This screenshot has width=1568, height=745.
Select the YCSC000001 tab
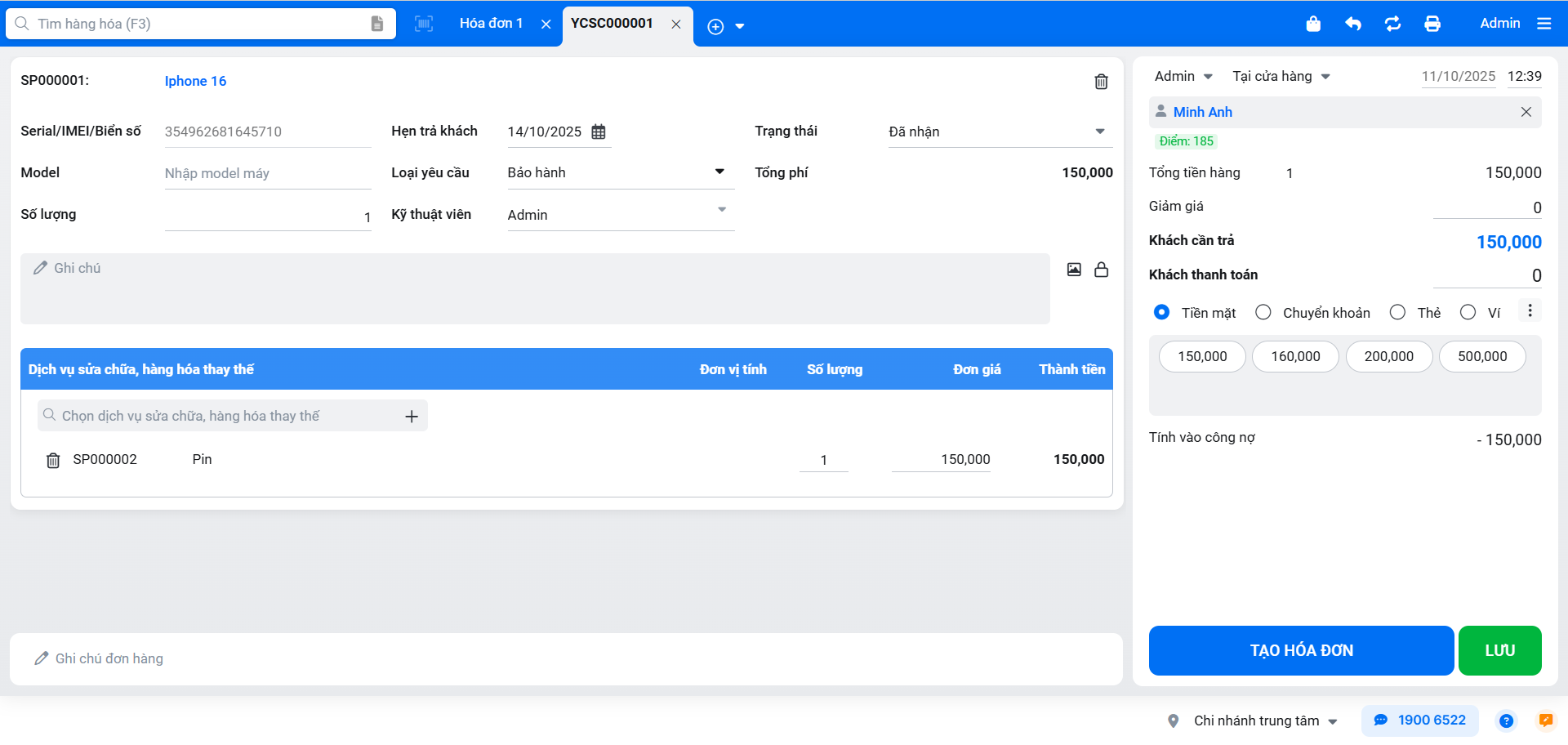(x=612, y=23)
